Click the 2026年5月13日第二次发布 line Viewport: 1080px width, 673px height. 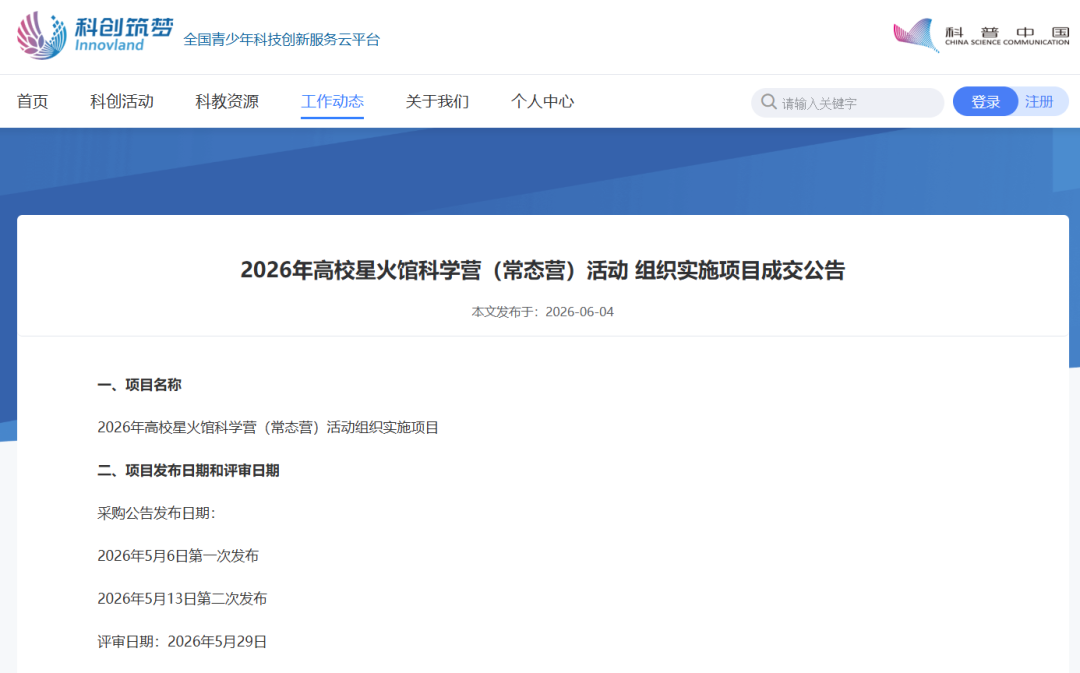tap(182, 599)
